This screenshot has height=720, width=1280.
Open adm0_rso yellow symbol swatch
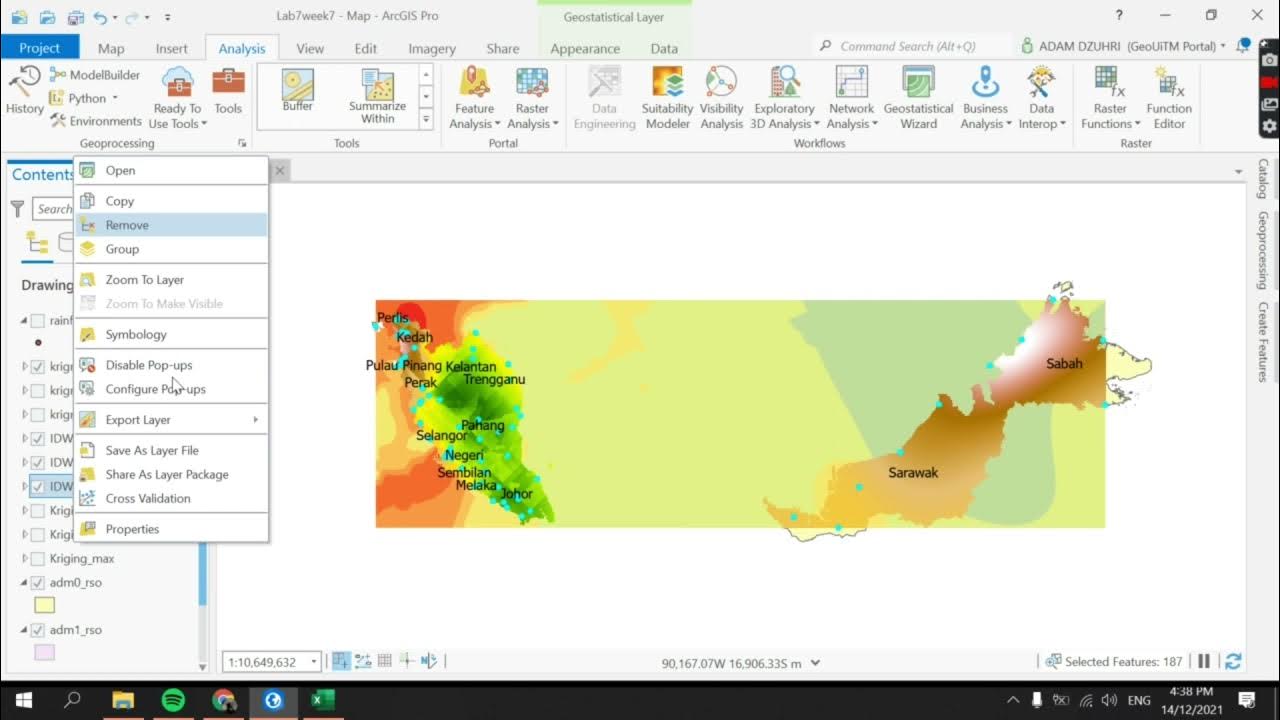coord(44,605)
